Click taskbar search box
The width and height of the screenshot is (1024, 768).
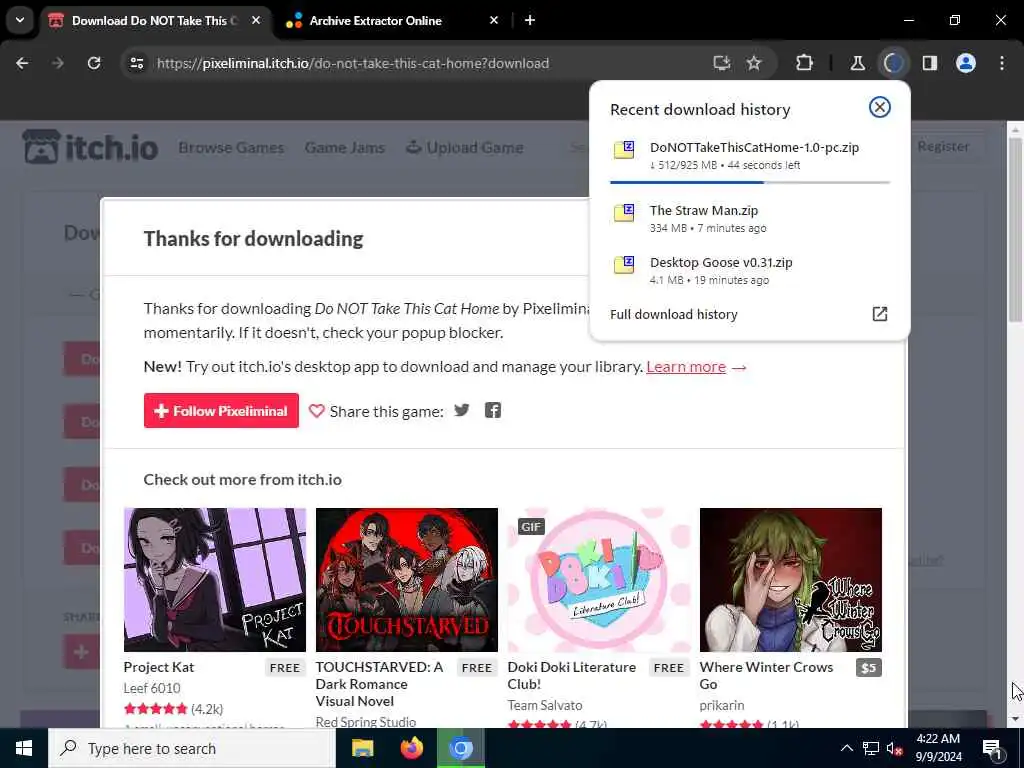click(x=192, y=748)
